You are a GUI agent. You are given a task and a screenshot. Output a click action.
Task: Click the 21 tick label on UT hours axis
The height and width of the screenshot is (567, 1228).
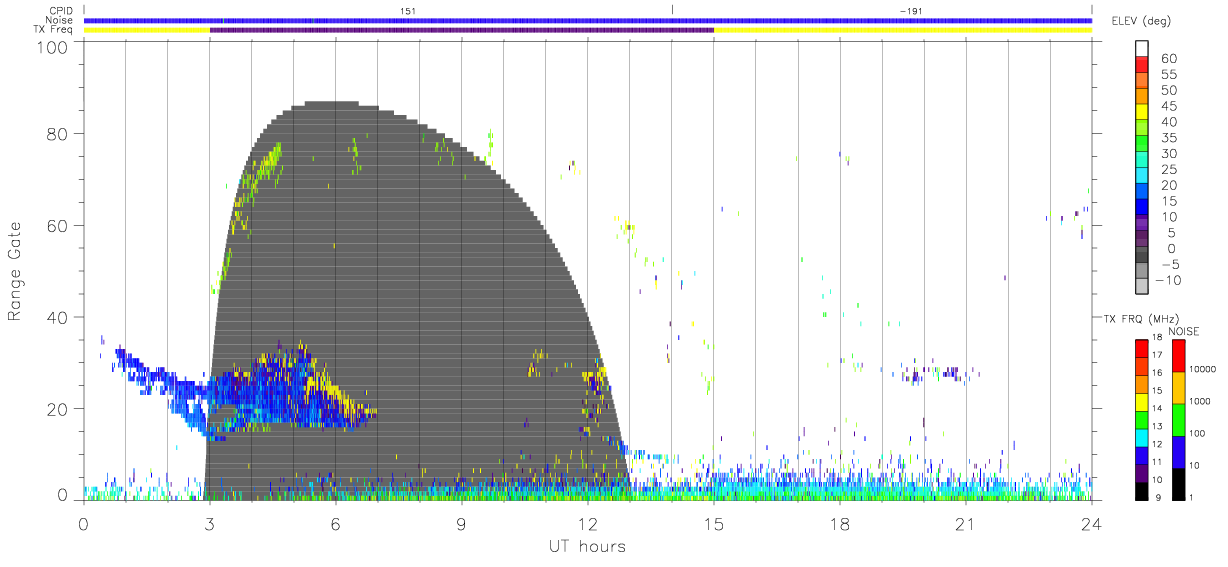click(x=966, y=523)
